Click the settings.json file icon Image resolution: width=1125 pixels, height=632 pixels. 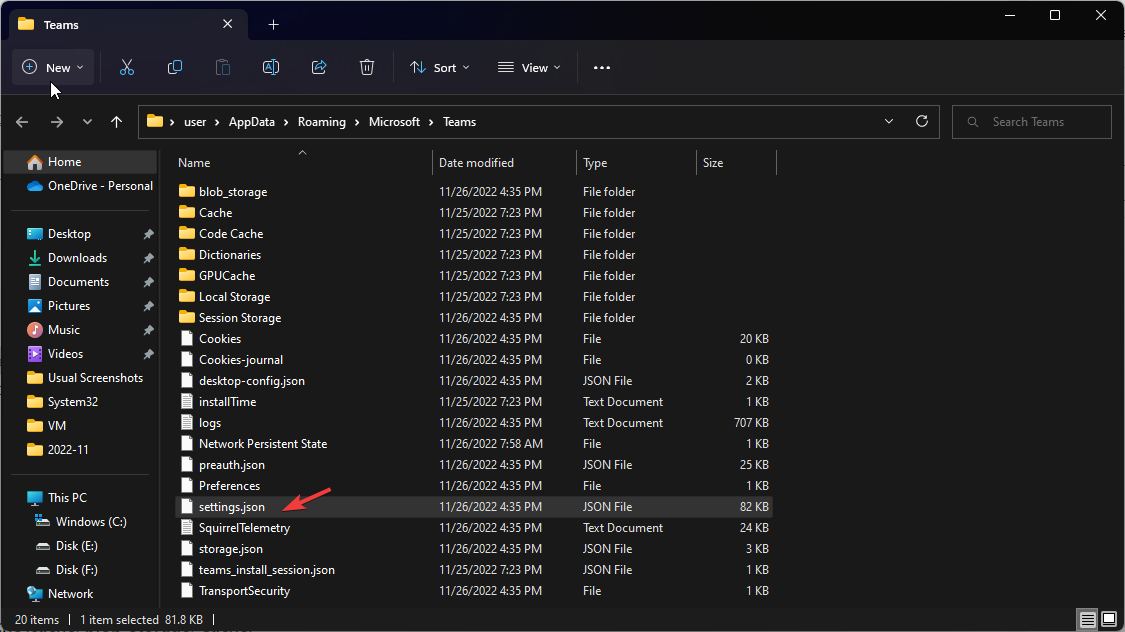click(187, 506)
